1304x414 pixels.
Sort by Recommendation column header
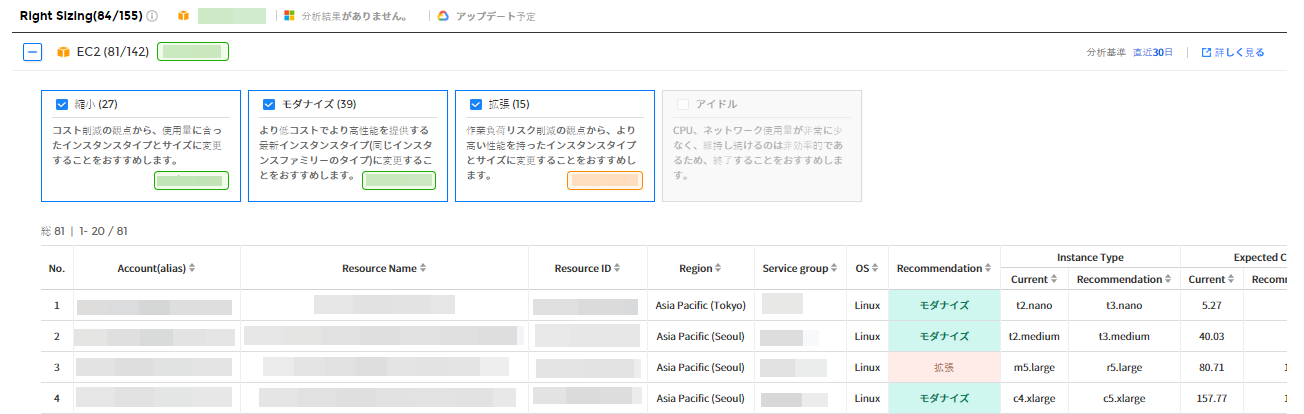tap(943, 268)
